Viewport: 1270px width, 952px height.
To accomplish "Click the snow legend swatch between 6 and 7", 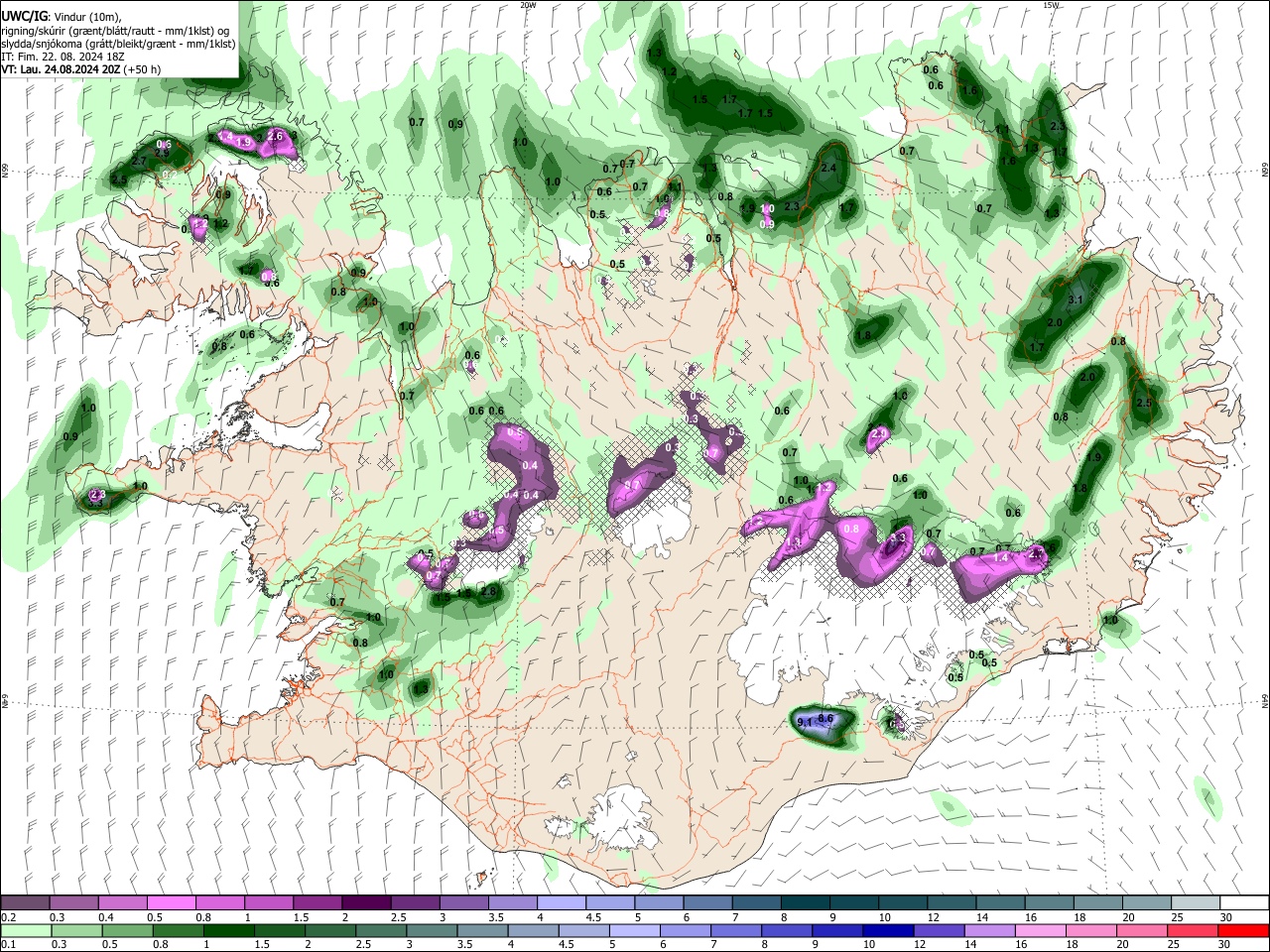I will [x=707, y=902].
